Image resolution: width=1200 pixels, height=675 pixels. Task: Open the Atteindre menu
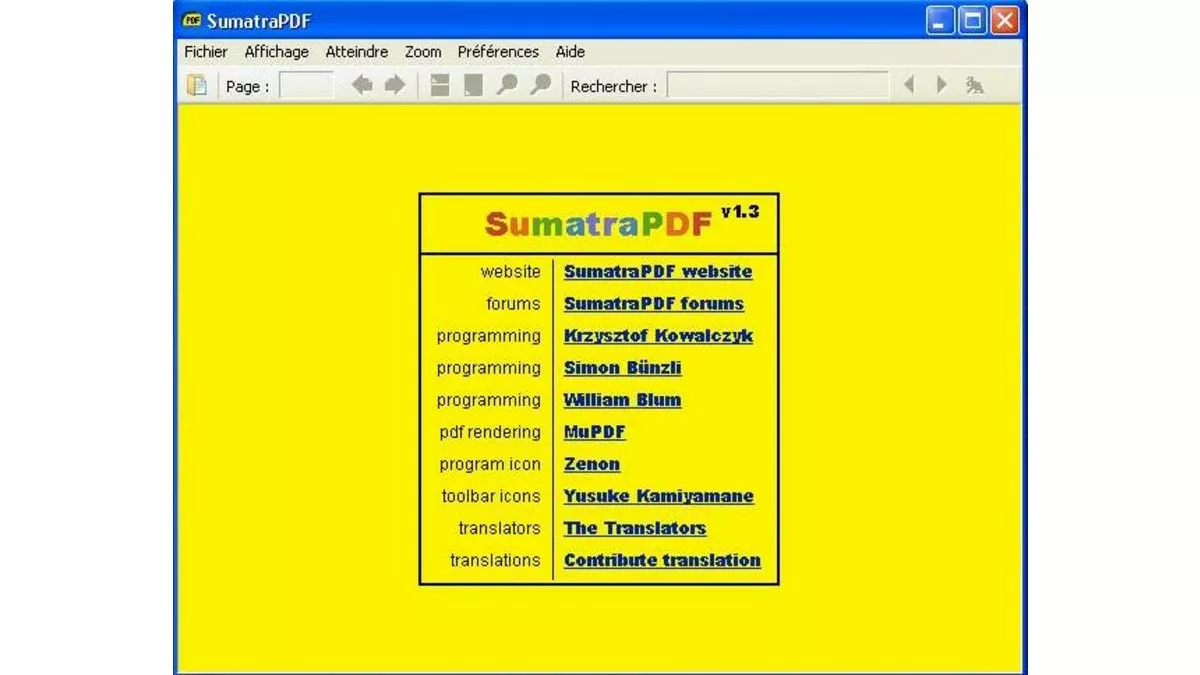(x=356, y=51)
